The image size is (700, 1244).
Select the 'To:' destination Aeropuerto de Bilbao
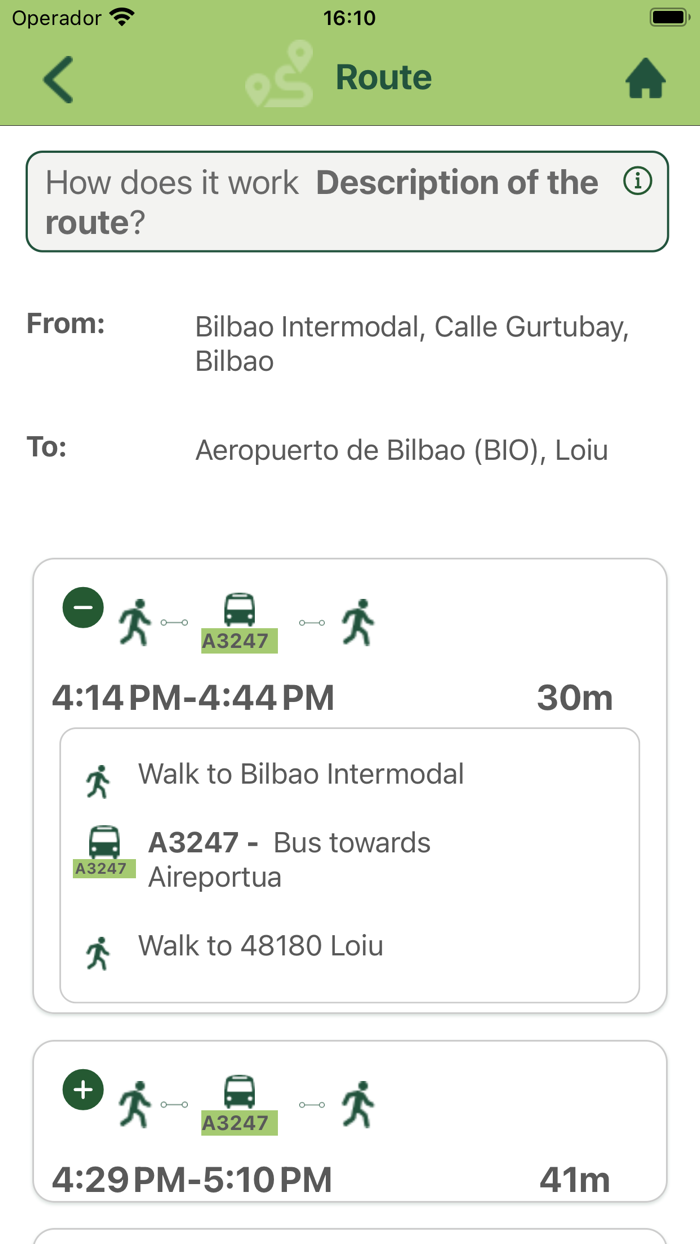pos(401,450)
